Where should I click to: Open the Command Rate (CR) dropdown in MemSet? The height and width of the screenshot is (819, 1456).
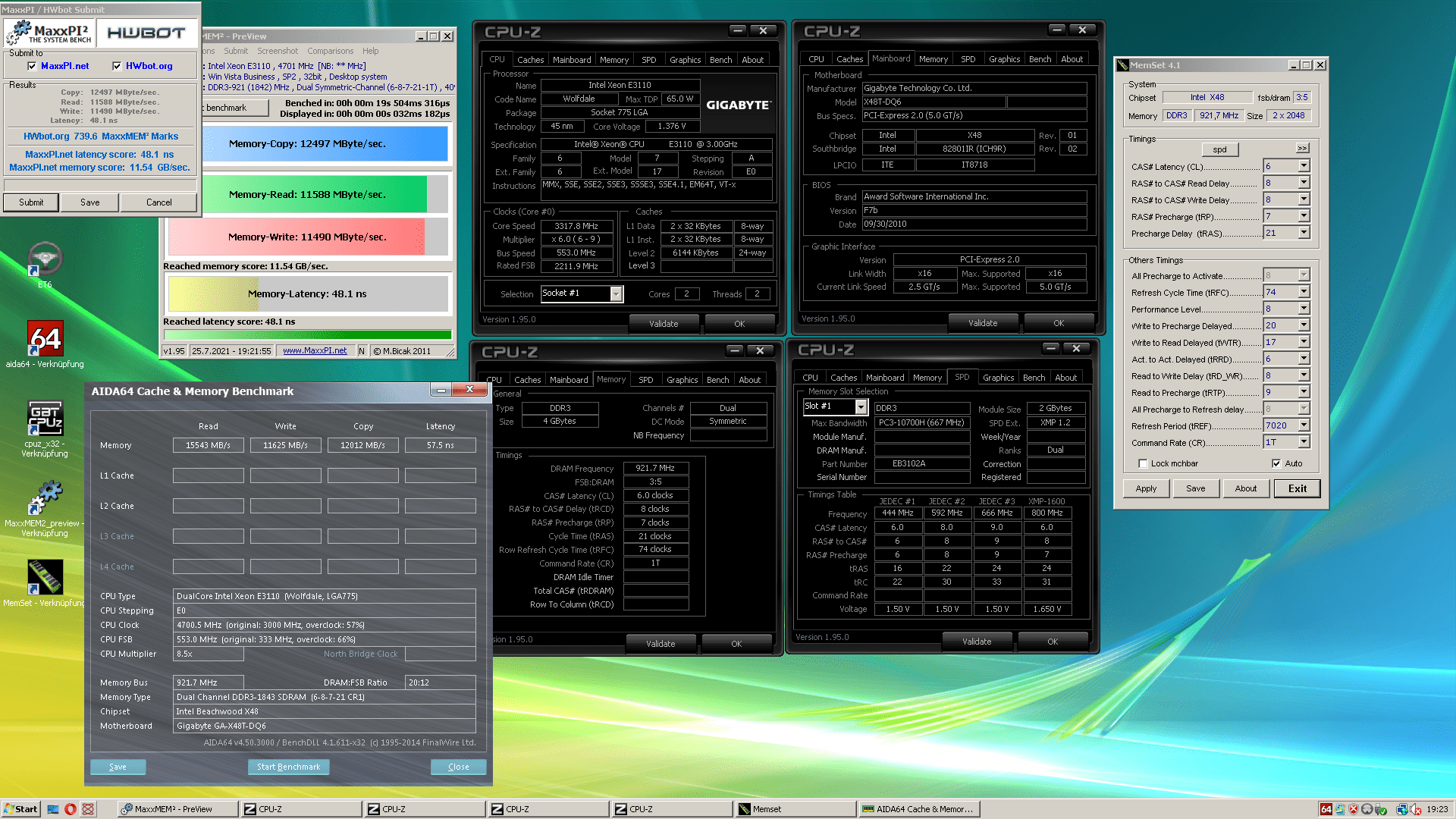[1304, 442]
